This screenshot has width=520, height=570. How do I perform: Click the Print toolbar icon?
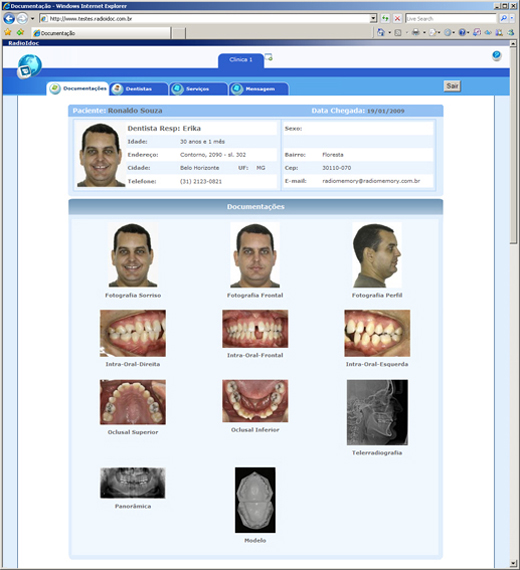(x=415, y=33)
